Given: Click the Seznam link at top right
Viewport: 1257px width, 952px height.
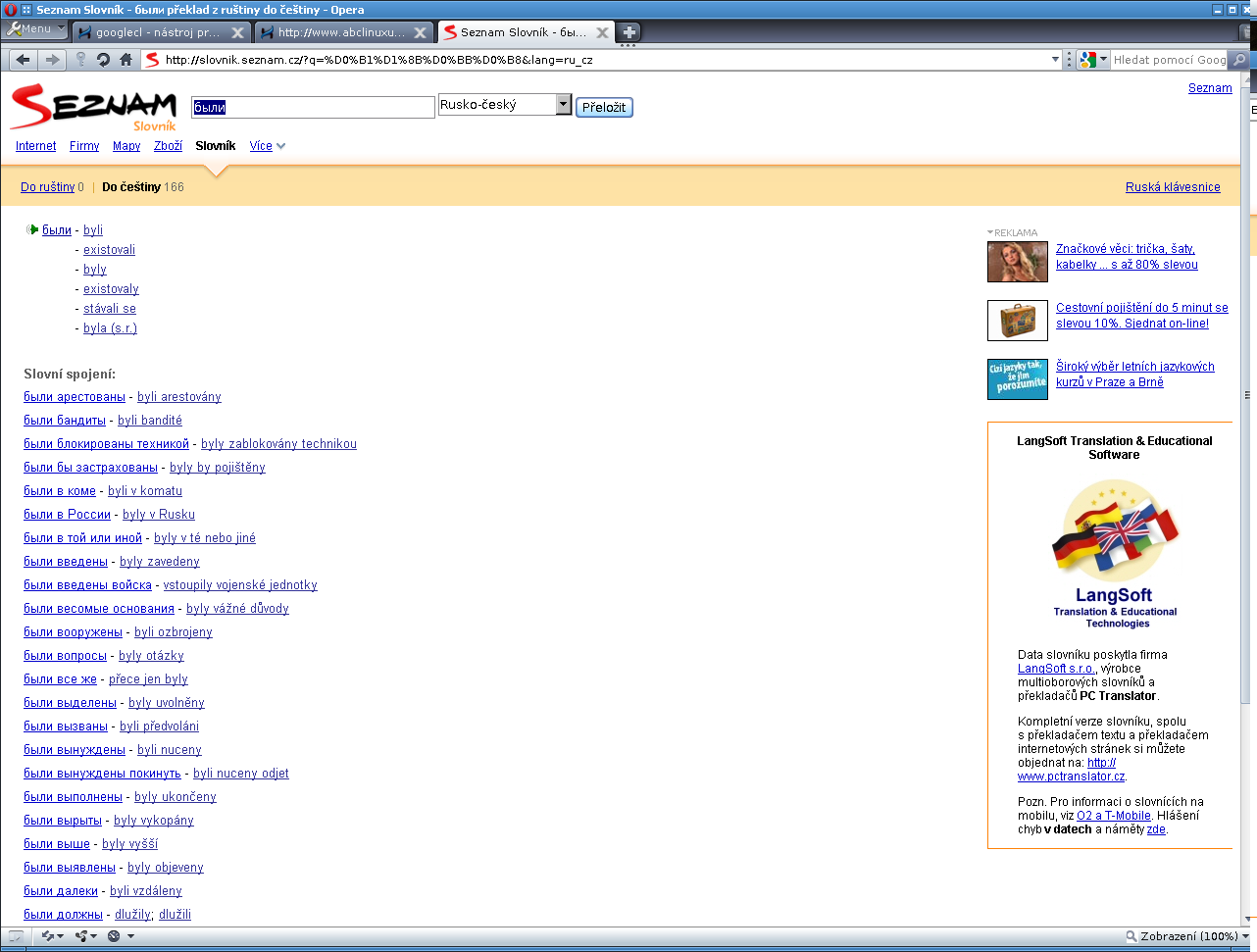Looking at the screenshot, I should click(1210, 88).
